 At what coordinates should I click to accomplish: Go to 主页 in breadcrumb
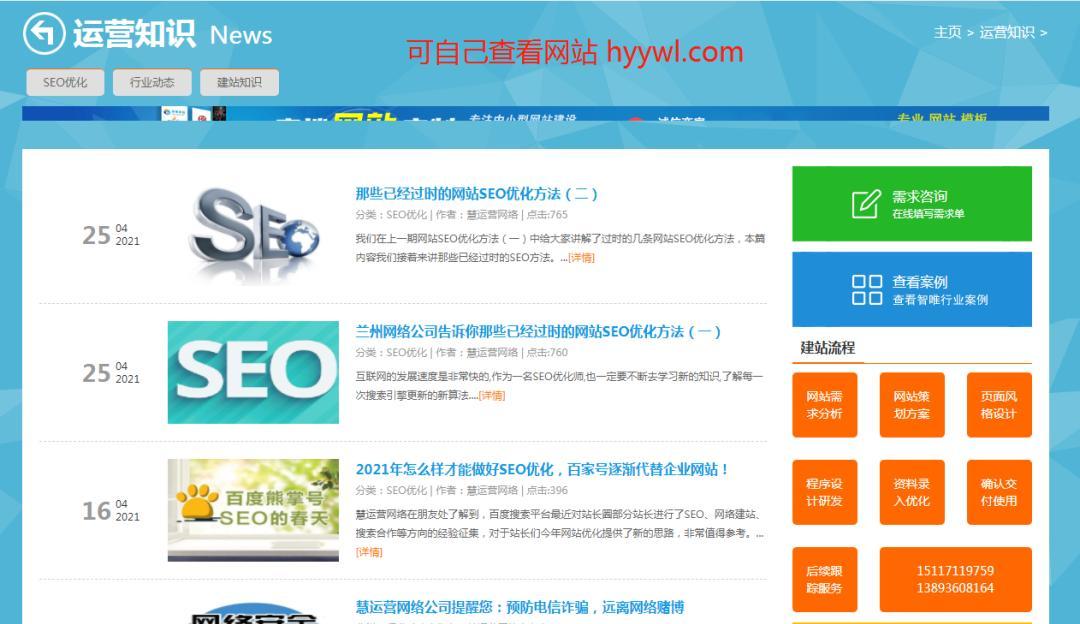[x=947, y=32]
